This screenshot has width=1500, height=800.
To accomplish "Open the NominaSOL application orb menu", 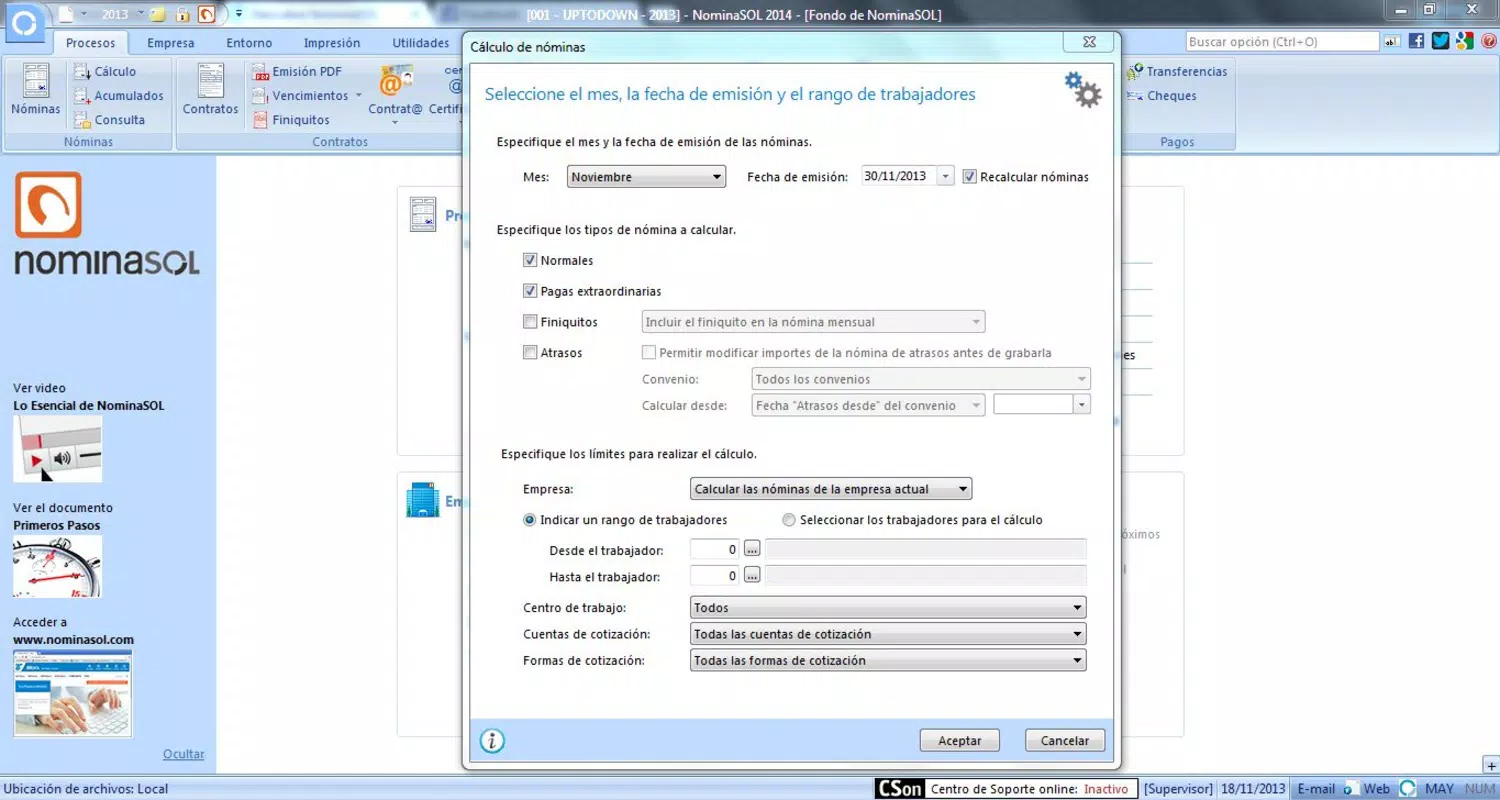I will (24, 21).
